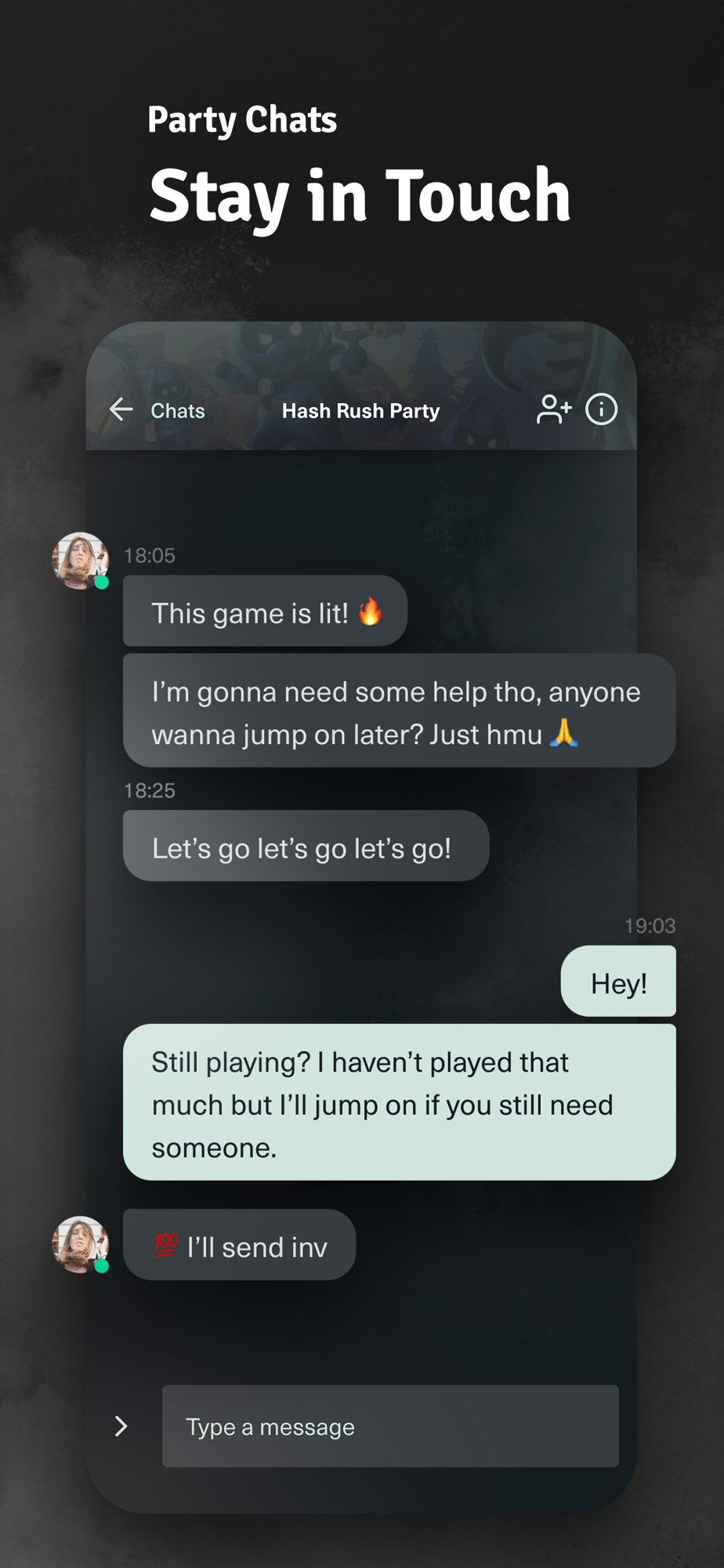Select the 'I'll send inv' message
This screenshot has height=1568, width=724.
[239, 1245]
